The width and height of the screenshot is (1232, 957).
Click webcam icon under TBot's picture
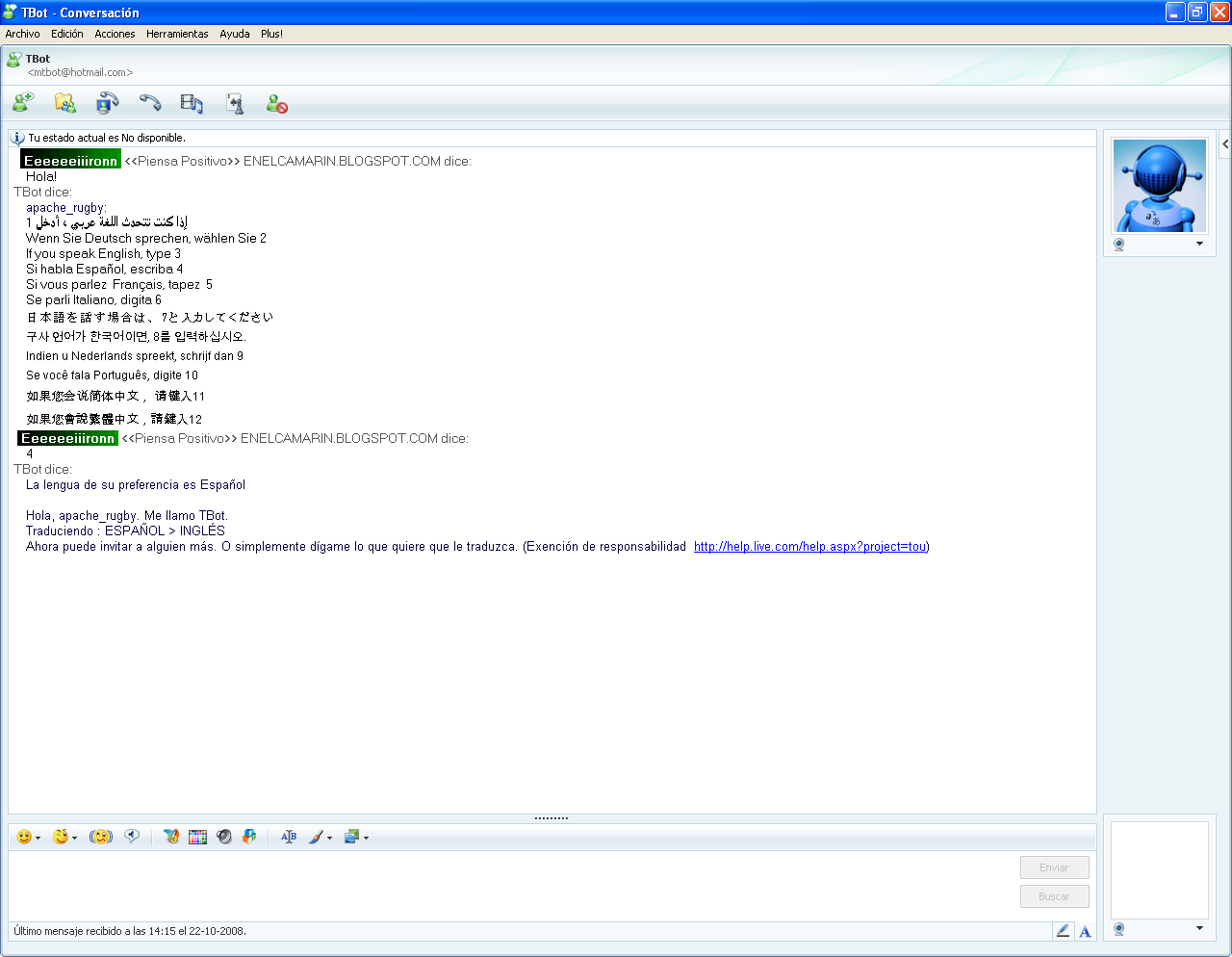click(1118, 245)
